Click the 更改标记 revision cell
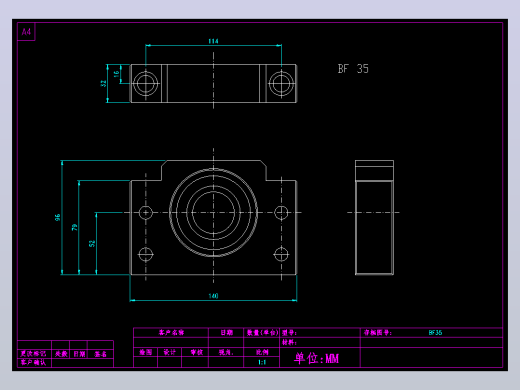 33,354
